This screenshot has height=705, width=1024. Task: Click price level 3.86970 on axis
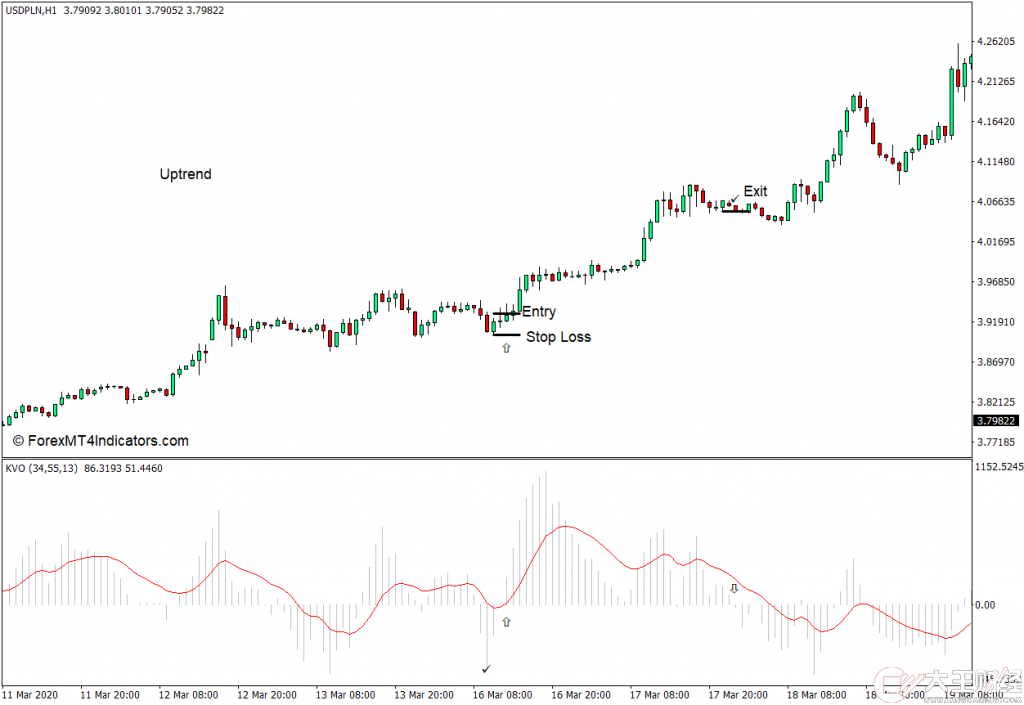pos(996,362)
